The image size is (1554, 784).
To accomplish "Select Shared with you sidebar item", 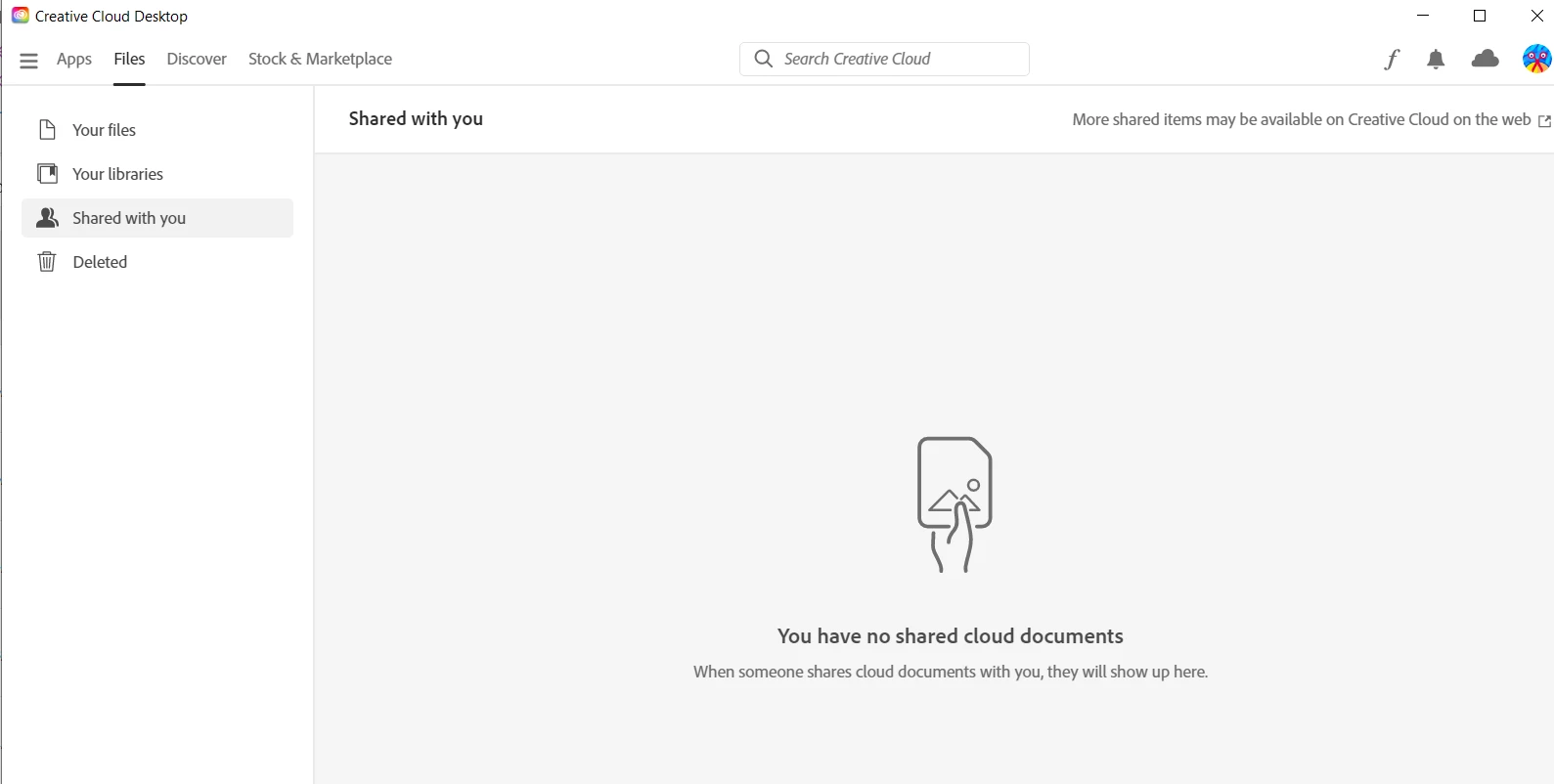I will (157, 218).
